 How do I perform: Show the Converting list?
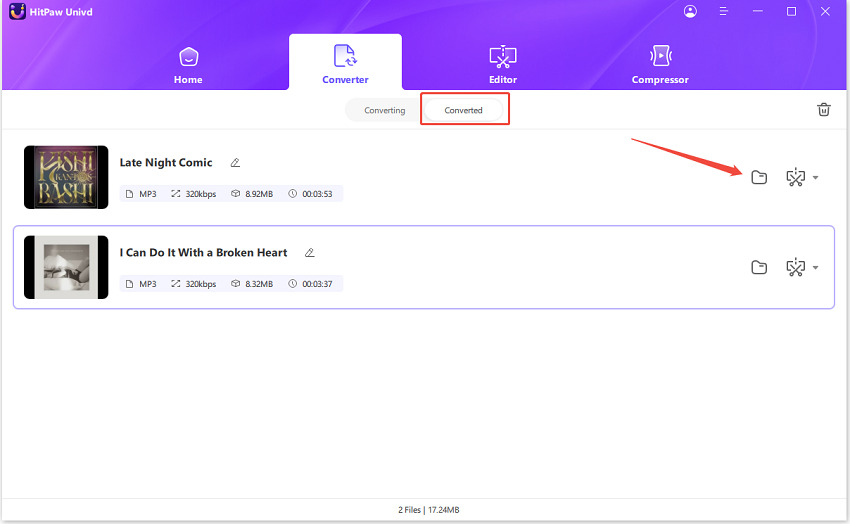384,110
